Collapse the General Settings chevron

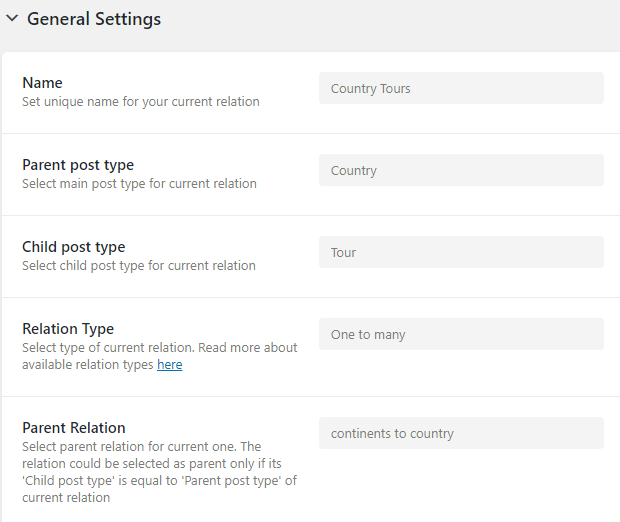tap(12, 18)
